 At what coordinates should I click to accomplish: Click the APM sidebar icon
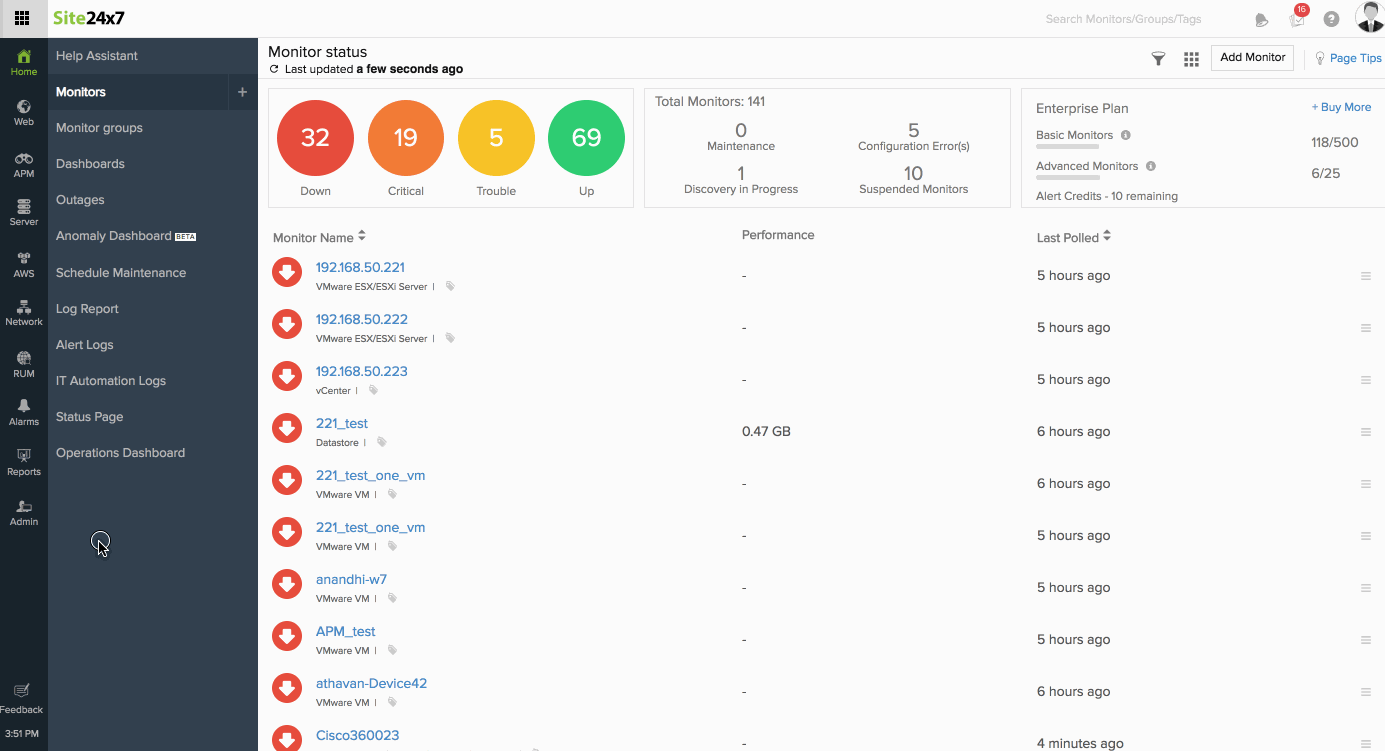click(x=24, y=164)
